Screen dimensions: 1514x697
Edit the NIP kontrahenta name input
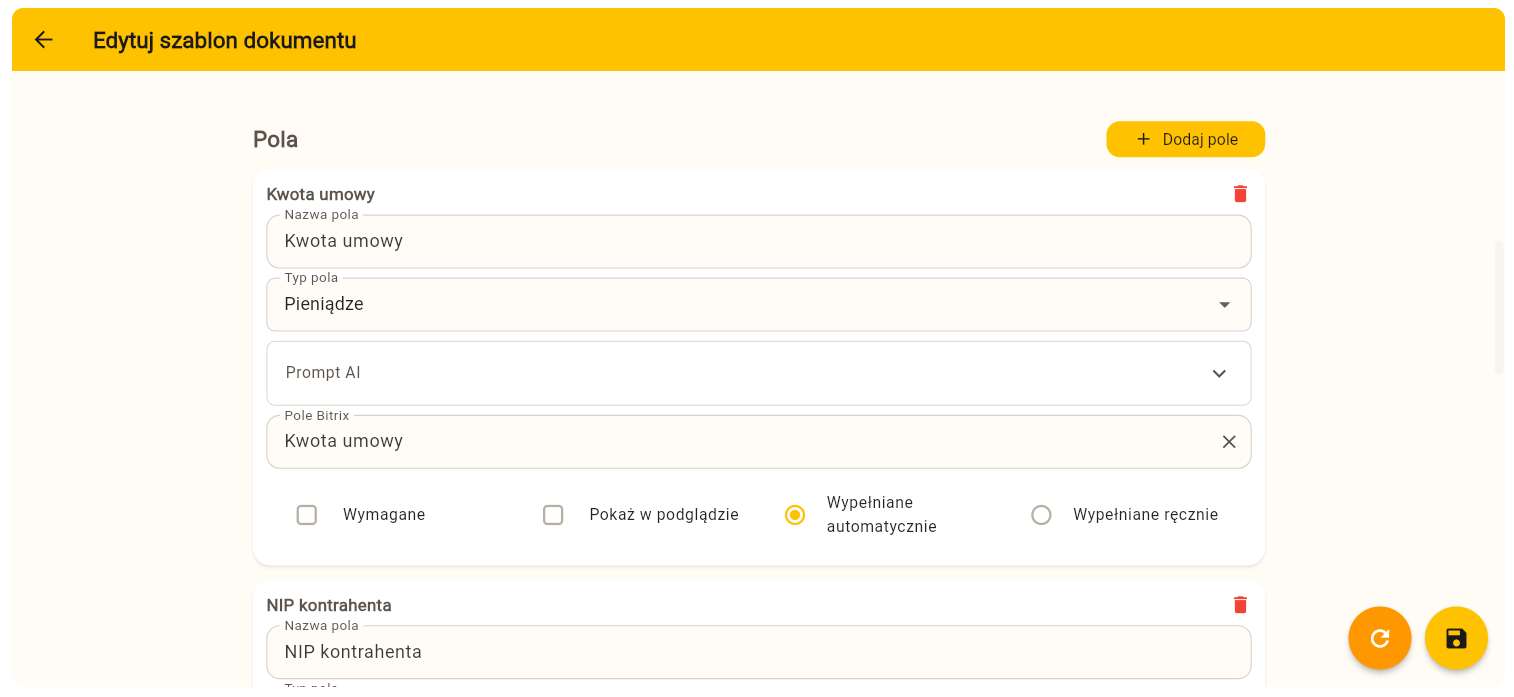click(740, 653)
